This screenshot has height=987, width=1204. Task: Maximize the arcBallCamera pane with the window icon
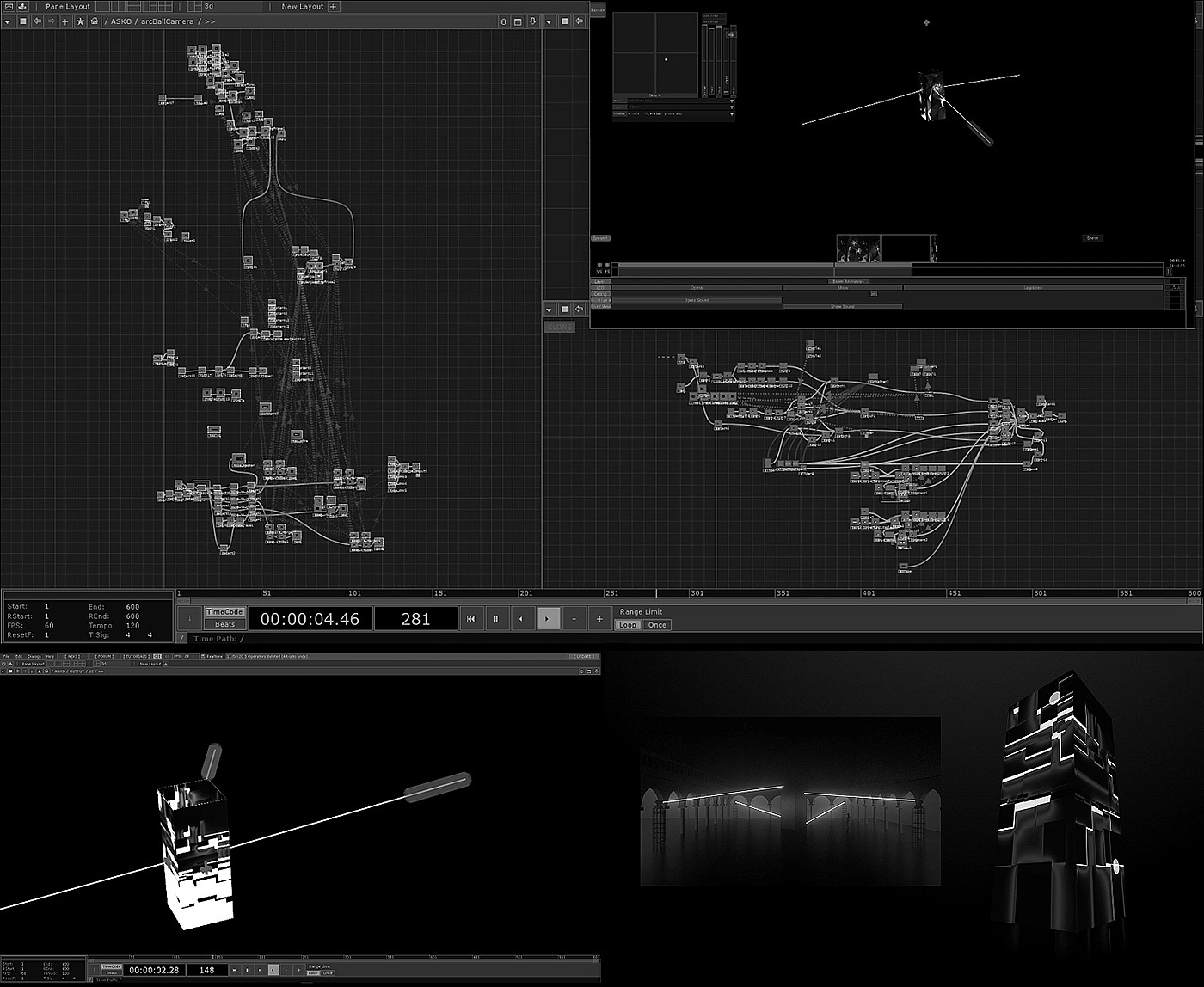tap(519, 21)
